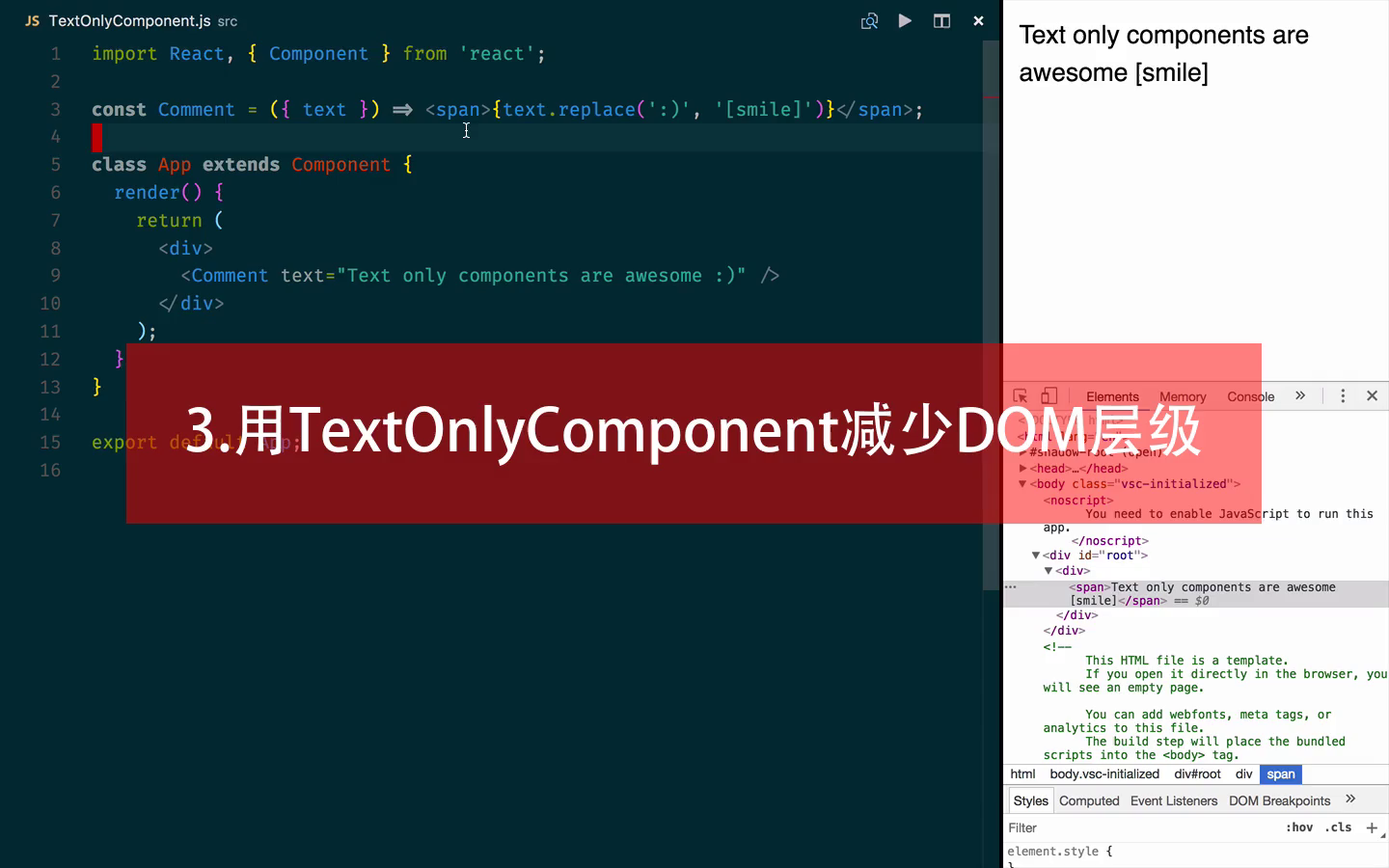Collapse the div id root node

pyautogui.click(x=1036, y=555)
